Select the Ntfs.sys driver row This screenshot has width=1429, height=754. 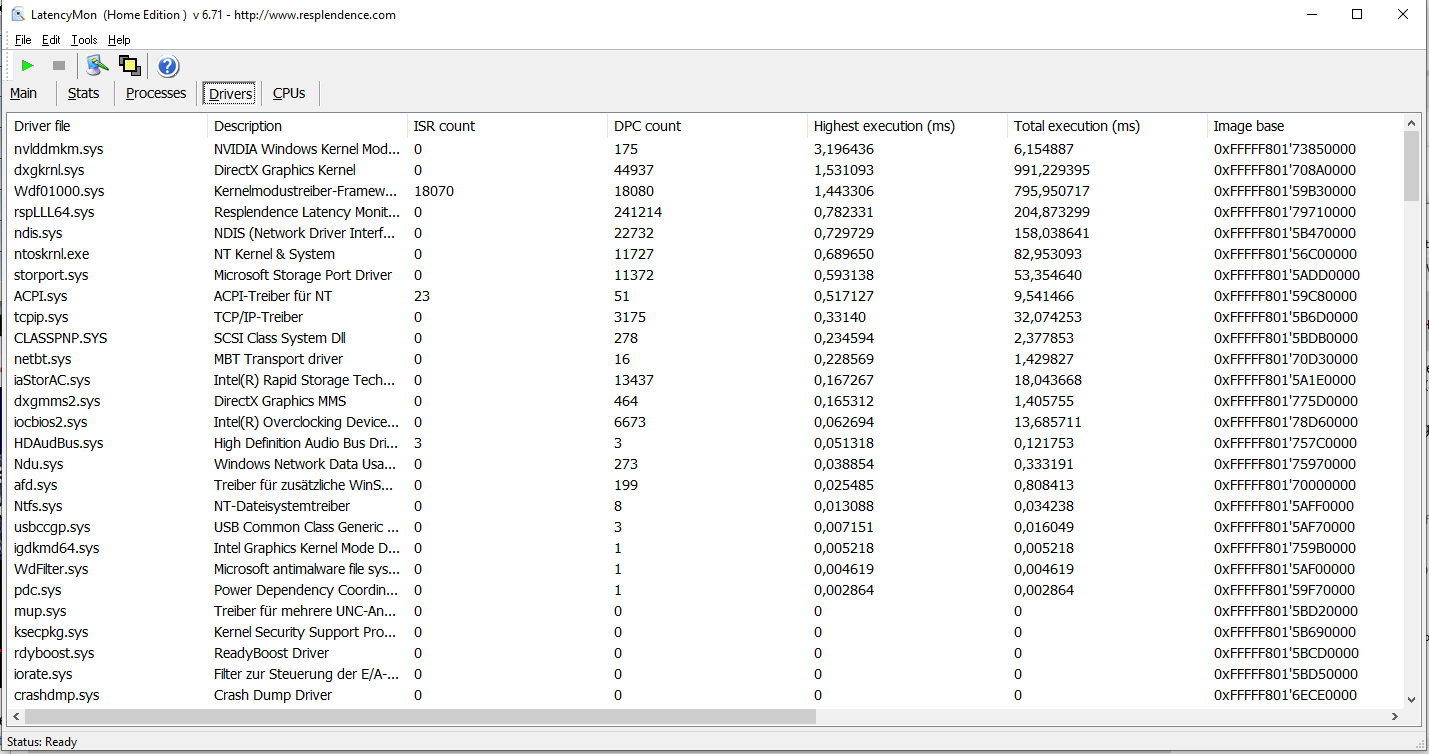705,506
